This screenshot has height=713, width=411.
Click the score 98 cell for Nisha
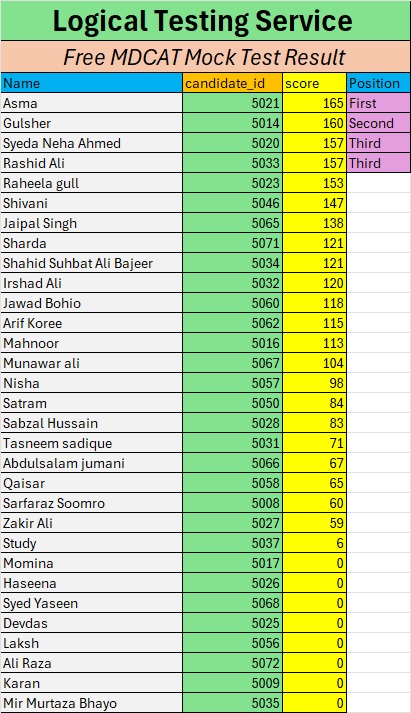tap(314, 383)
